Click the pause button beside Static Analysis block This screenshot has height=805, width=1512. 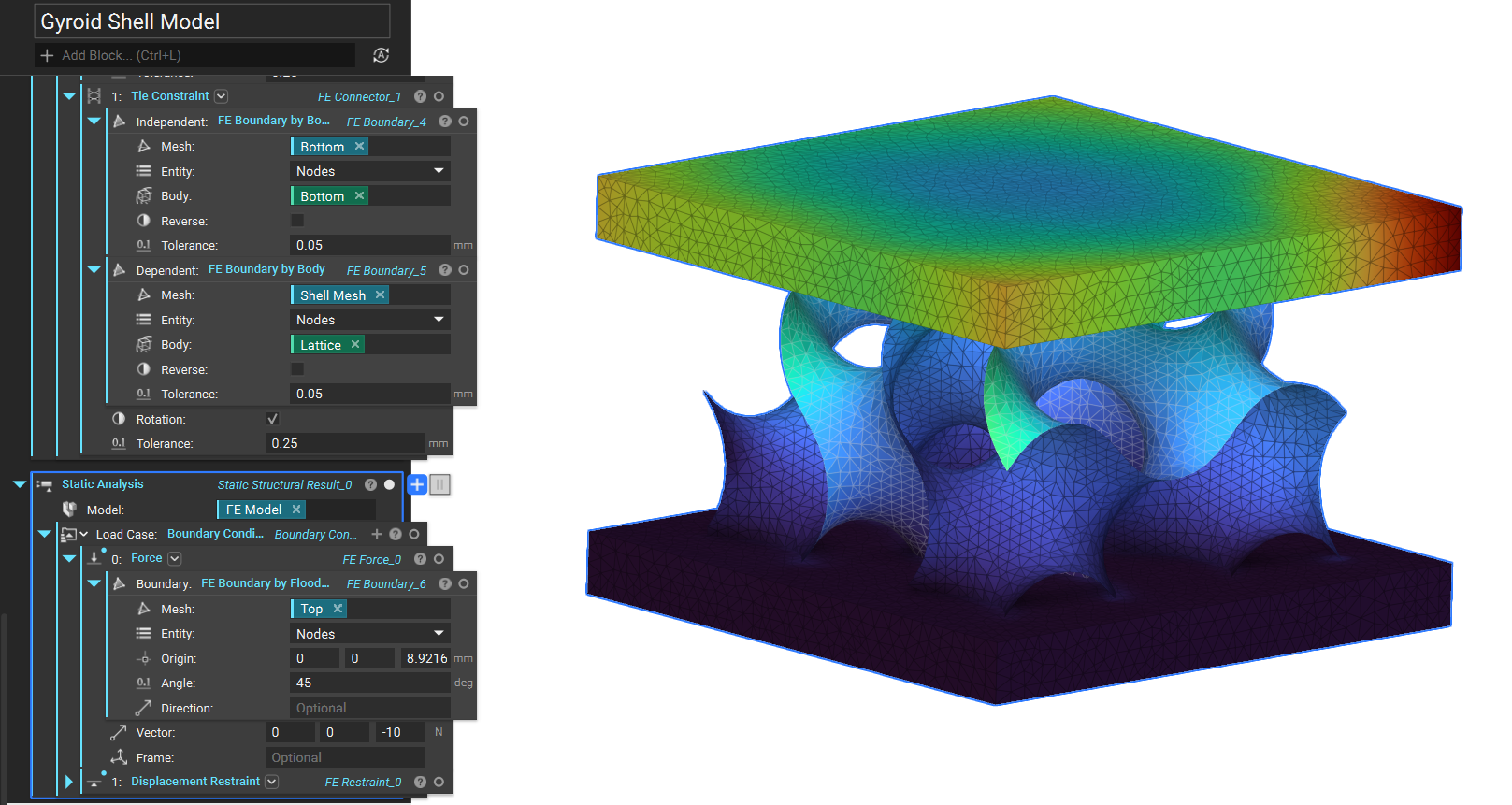pos(440,484)
